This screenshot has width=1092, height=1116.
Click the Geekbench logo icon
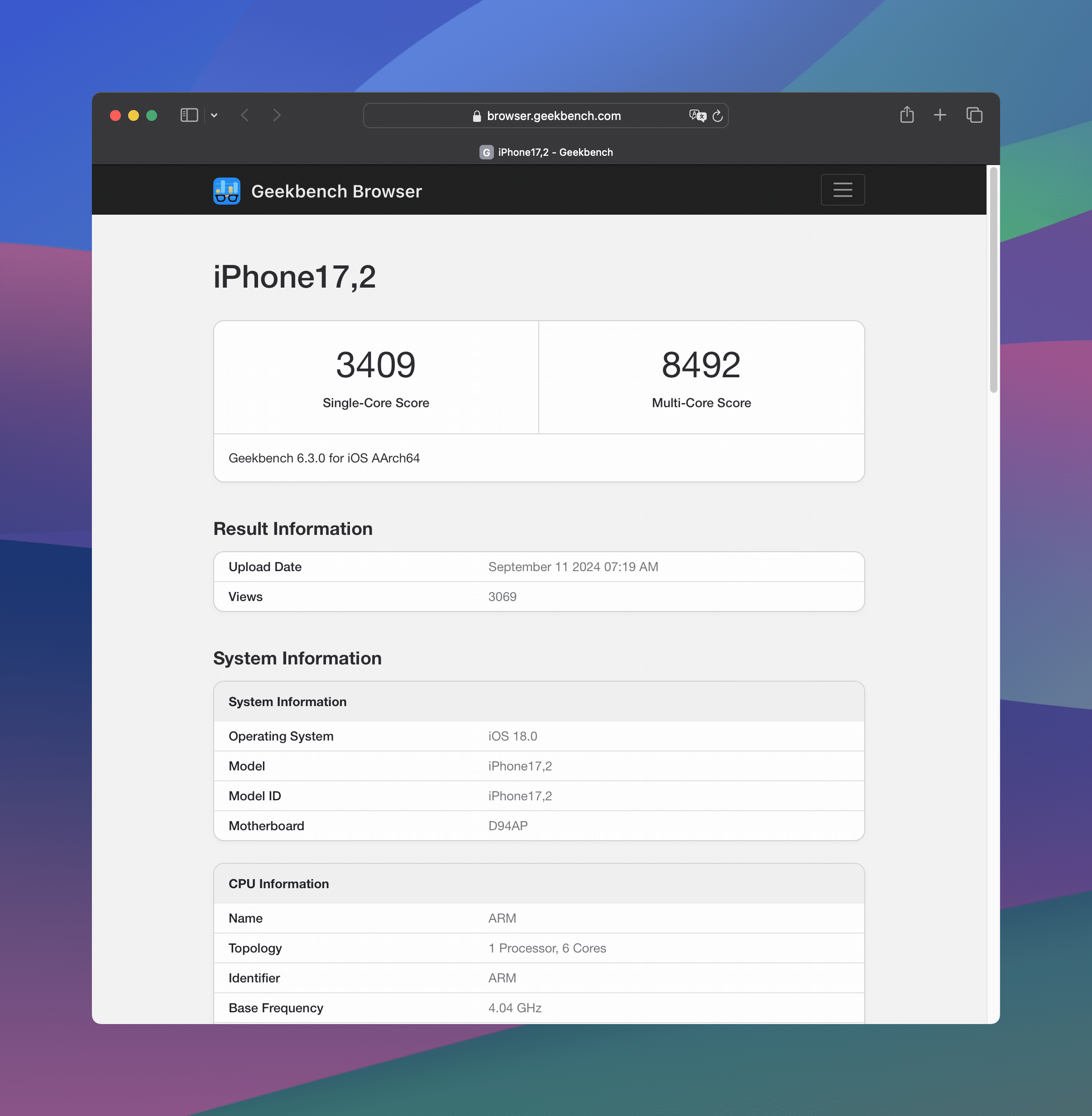(x=227, y=191)
